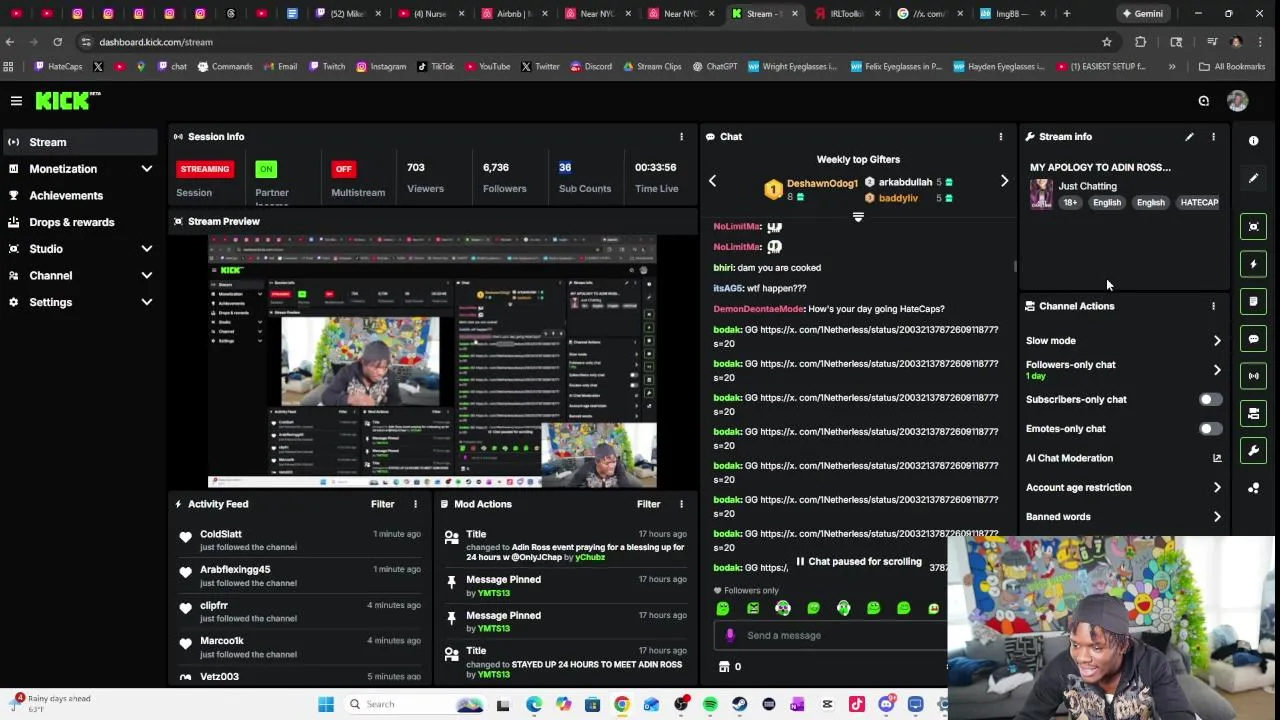1280x720 pixels.
Task: Open the Stream info panel options menu
Action: tap(1213, 137)
